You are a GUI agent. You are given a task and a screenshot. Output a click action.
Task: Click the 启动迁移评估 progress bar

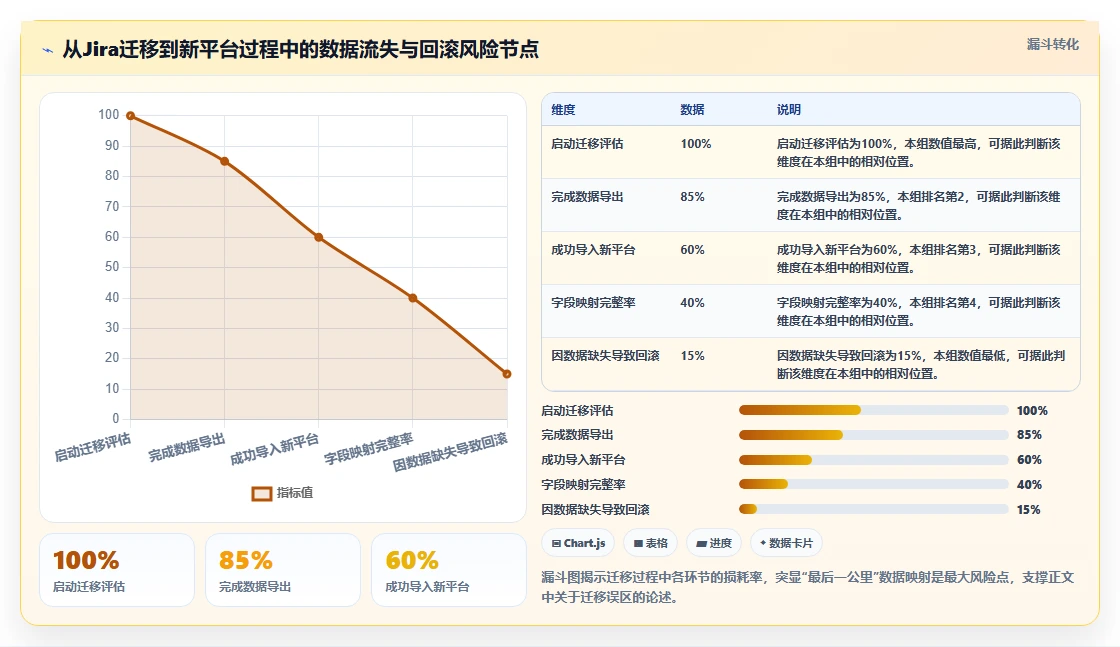click(x=874, y=410)
